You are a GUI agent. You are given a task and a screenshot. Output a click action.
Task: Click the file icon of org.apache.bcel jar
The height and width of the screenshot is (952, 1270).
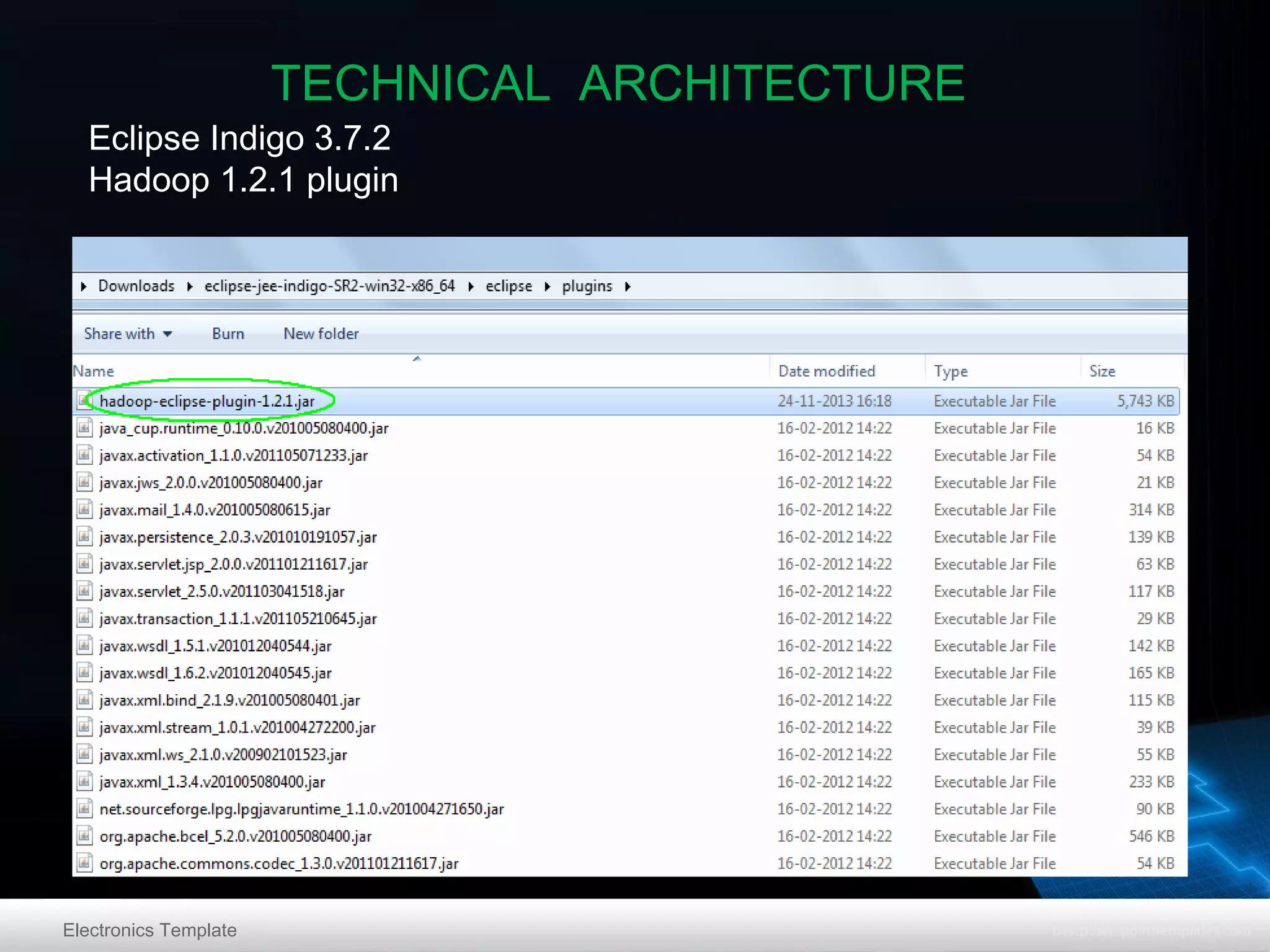tap(85, 837)
